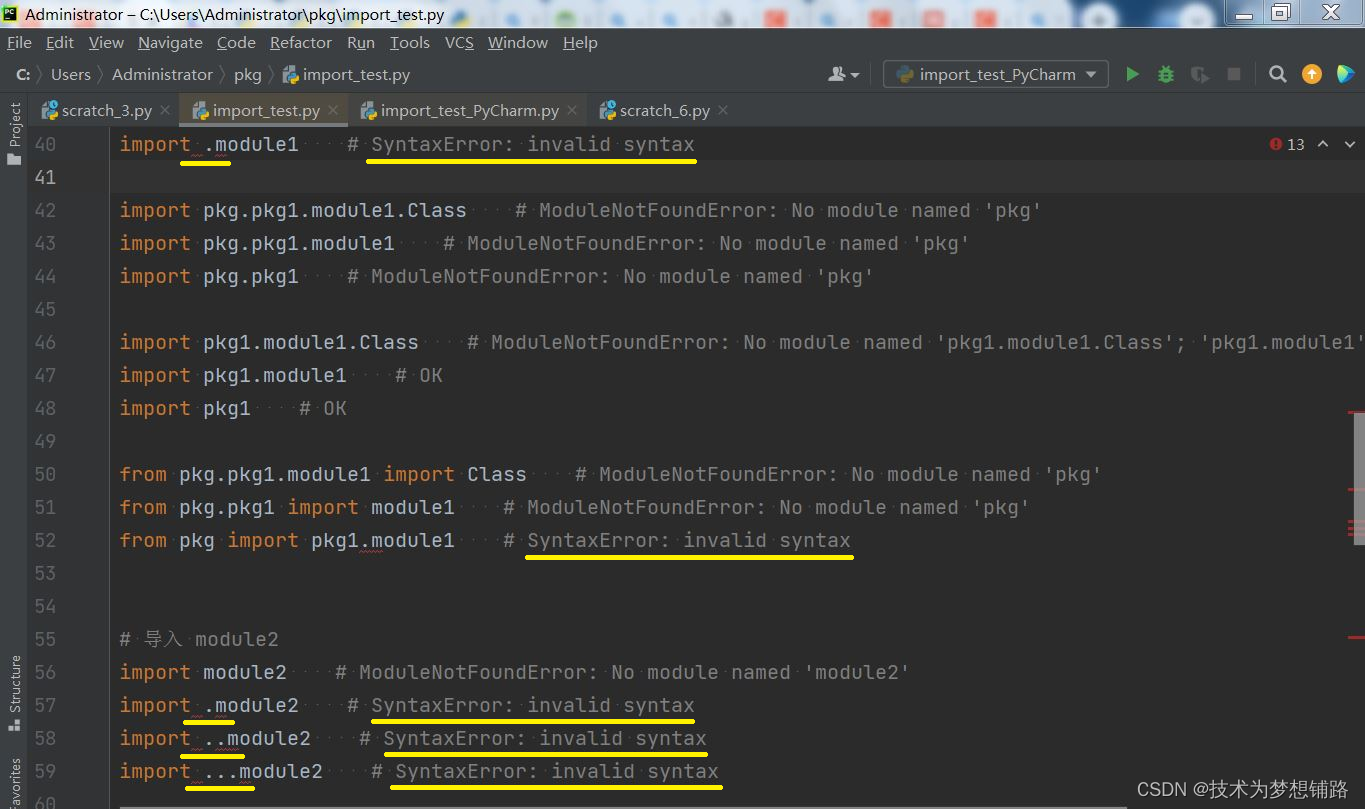The image size is (1365, 809).
Task: Click 'from pkg.pkg1.module1 import Class' line
Action: (323, 474)
